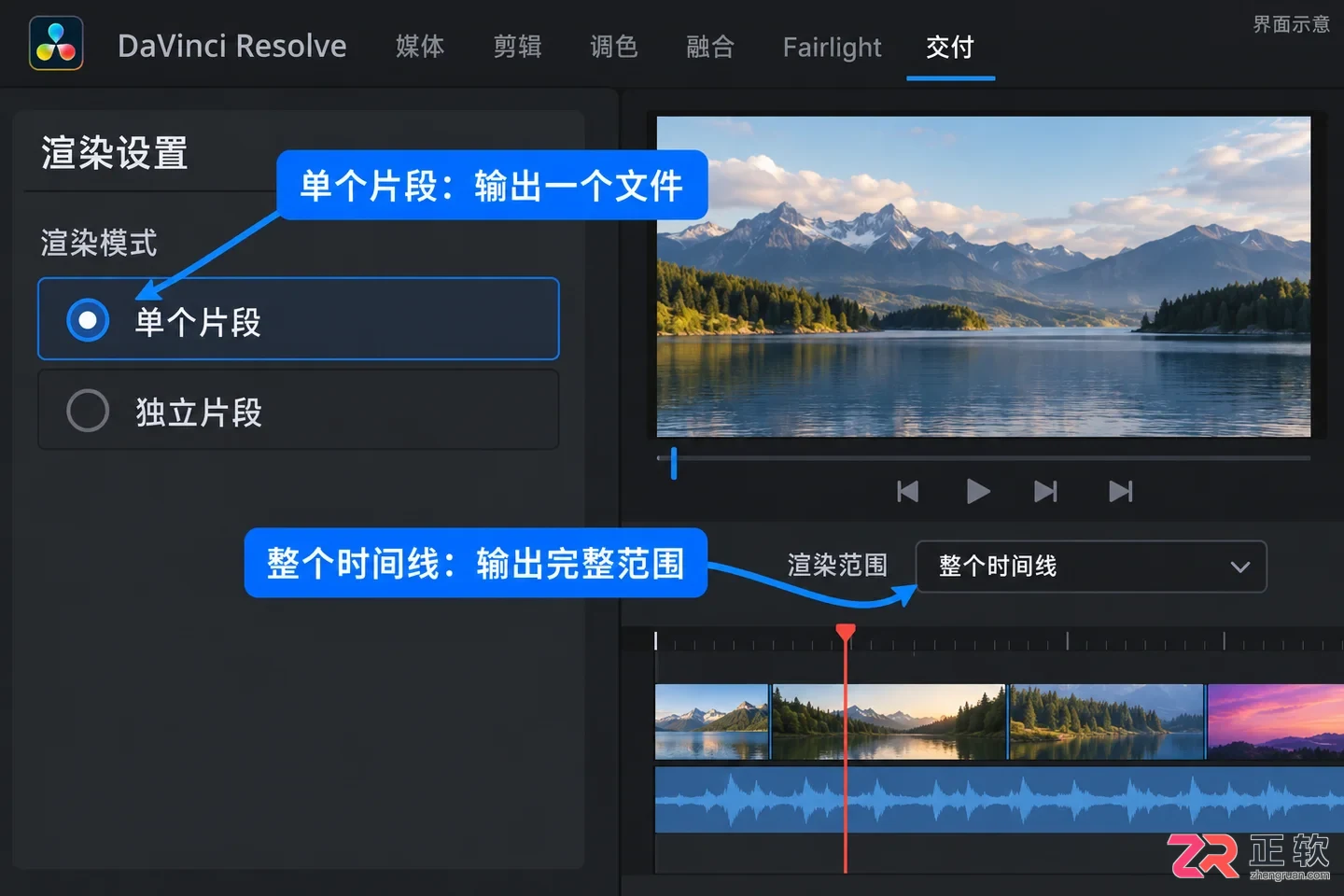Choose the 独立片段 render mode

coord(299,410)
